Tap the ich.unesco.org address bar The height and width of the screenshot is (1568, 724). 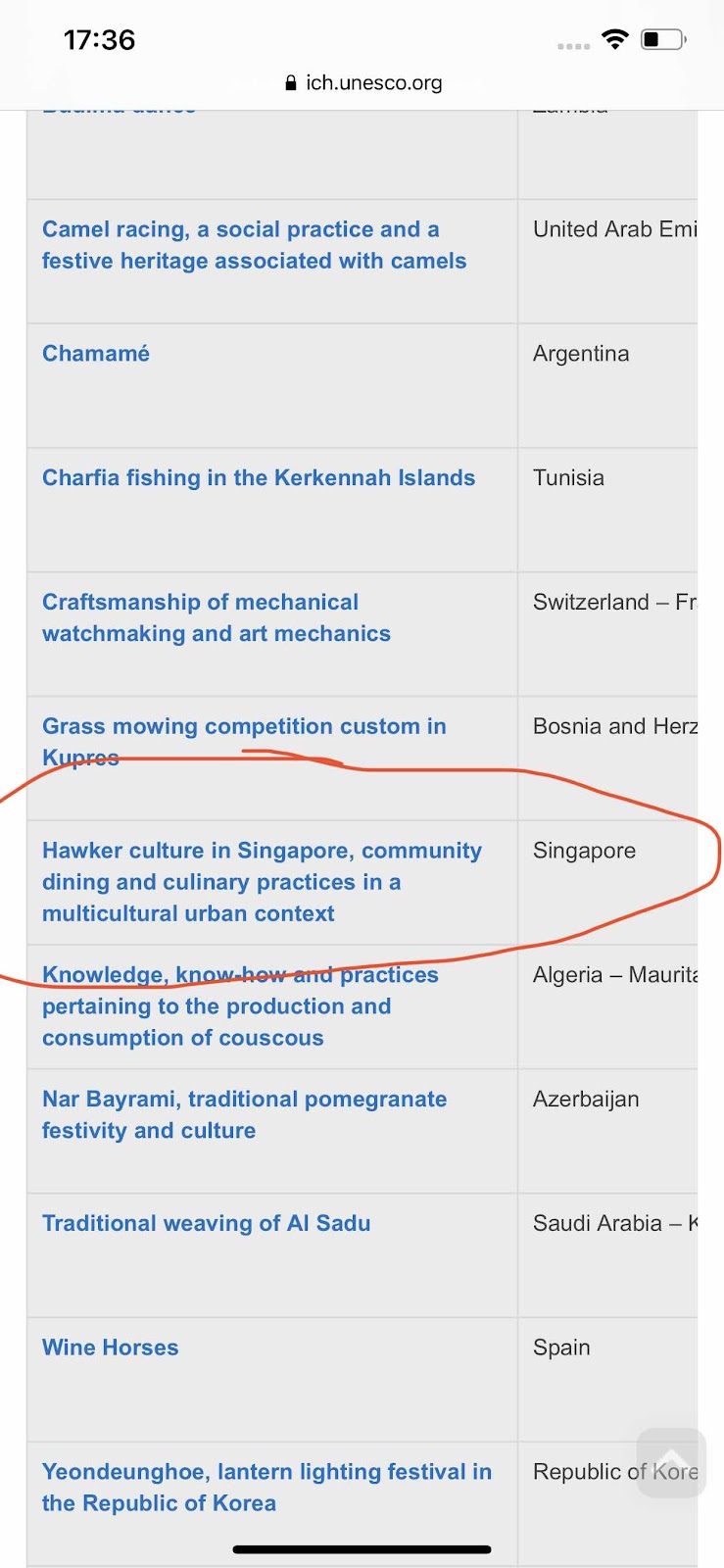point(362,83)
